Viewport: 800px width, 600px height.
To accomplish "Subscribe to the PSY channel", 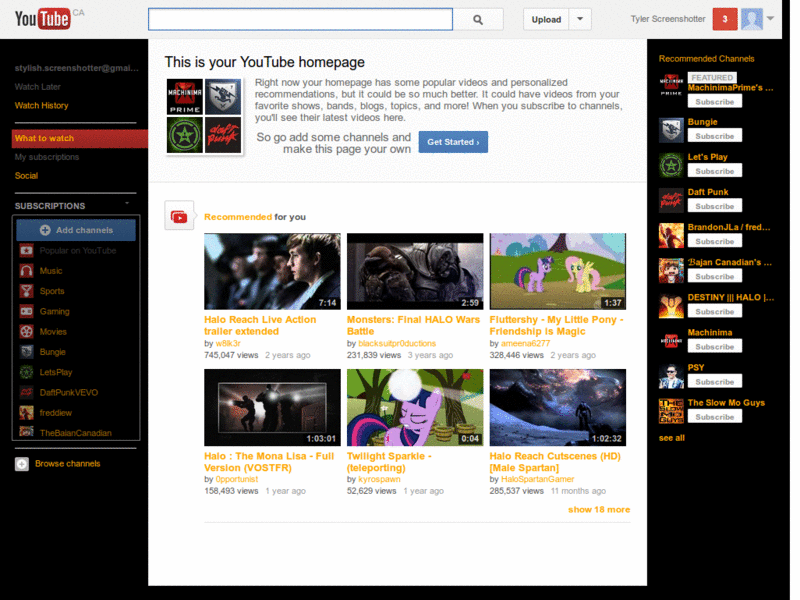I will (715, 382).
